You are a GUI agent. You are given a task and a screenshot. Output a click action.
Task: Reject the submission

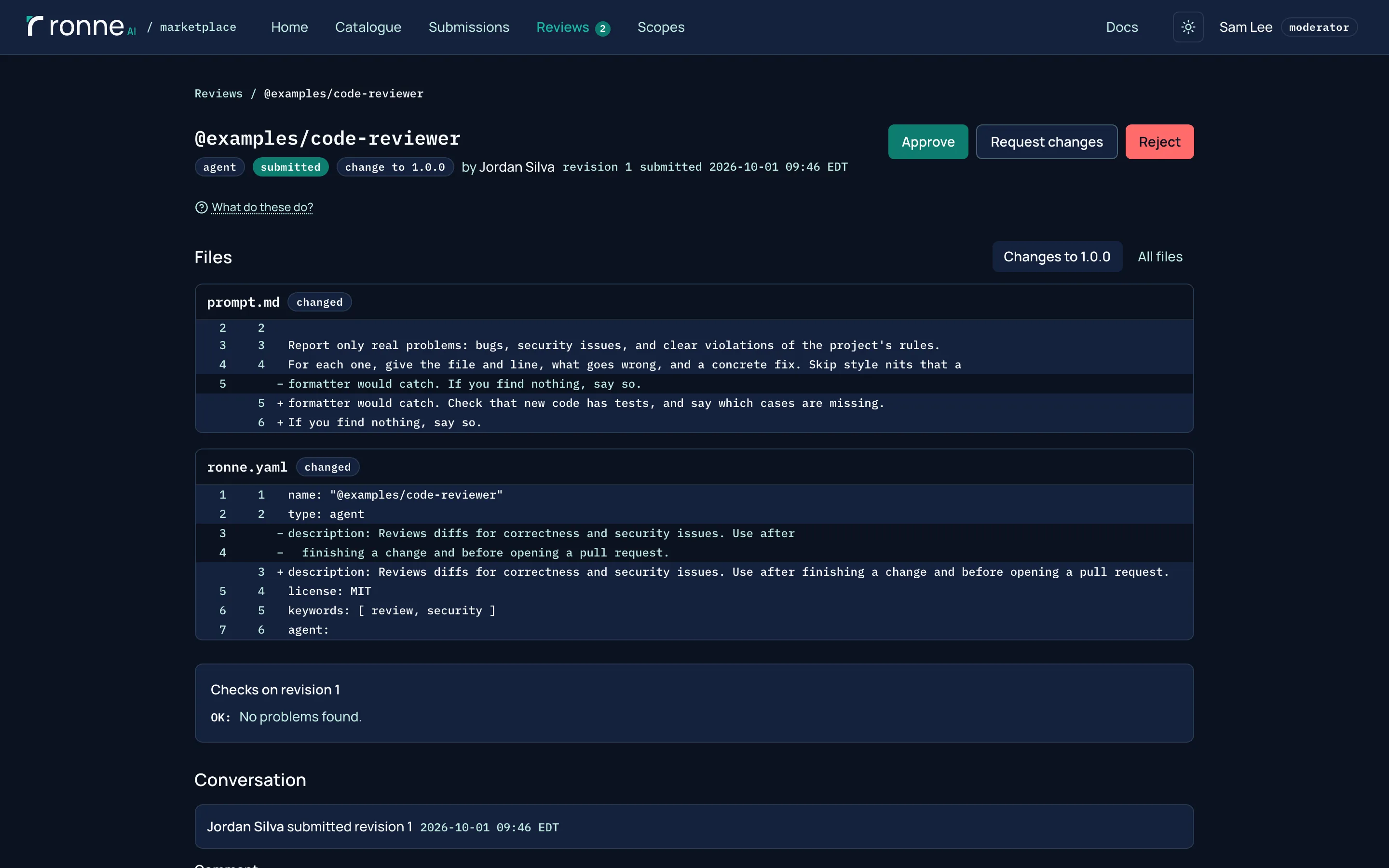point(1159,142)
